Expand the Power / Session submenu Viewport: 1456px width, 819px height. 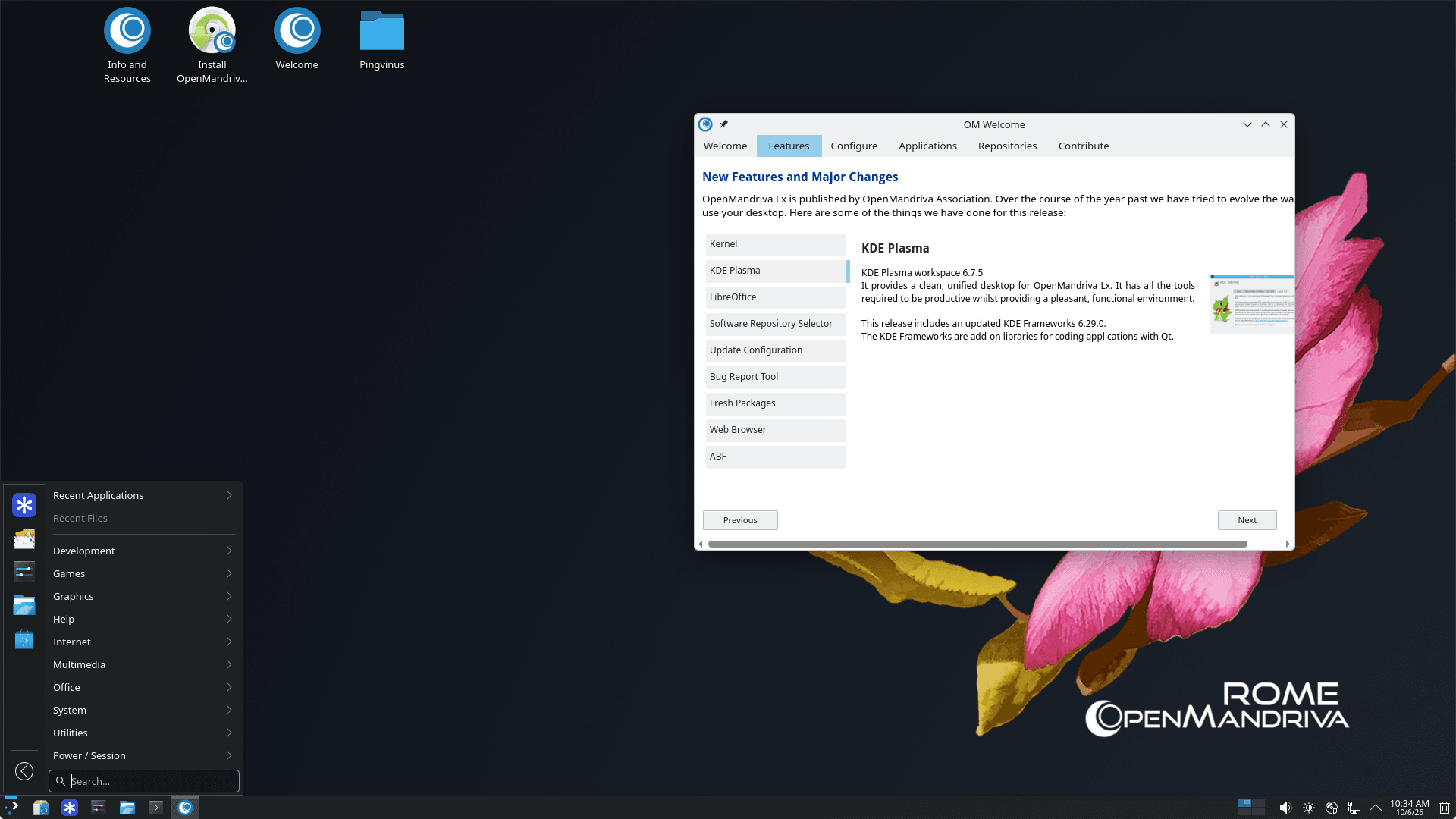tap(143, 755)
